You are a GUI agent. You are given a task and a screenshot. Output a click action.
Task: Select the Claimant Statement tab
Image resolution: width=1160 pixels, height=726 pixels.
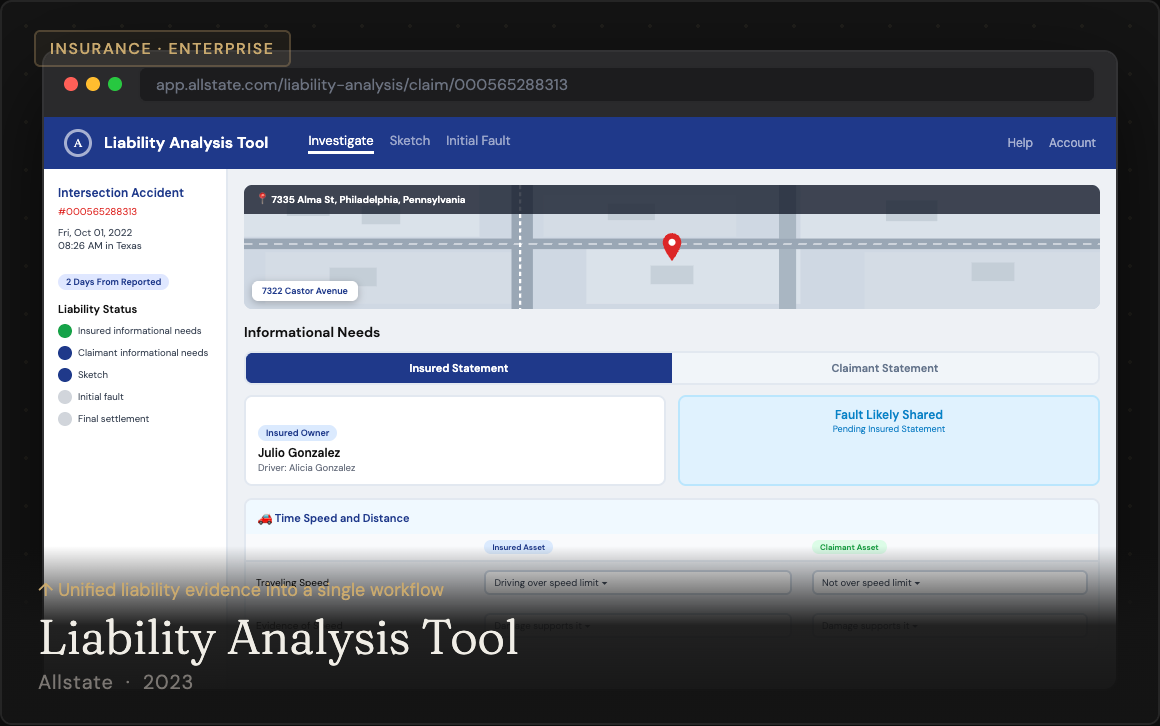tap(885, 368)
